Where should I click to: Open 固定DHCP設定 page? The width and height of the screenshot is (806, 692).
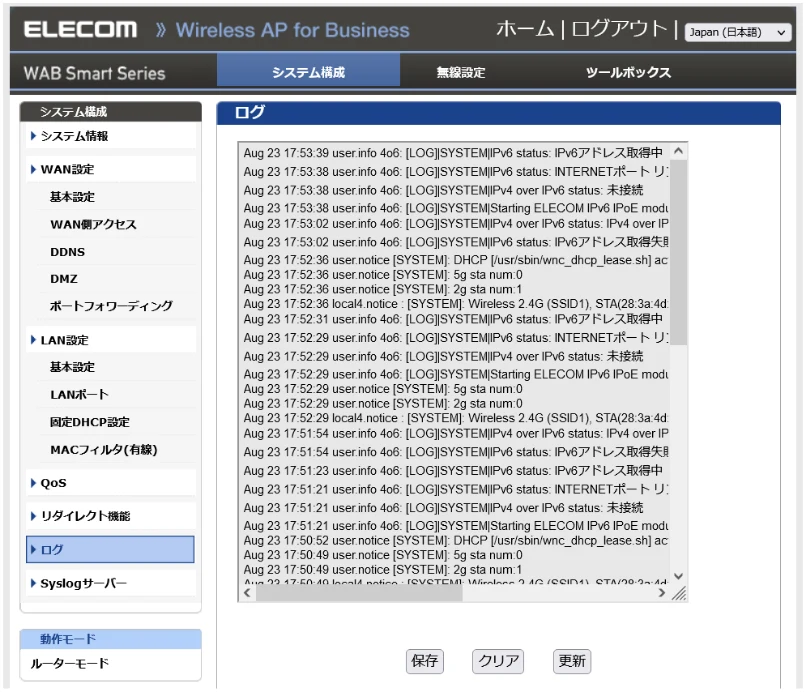89,422
